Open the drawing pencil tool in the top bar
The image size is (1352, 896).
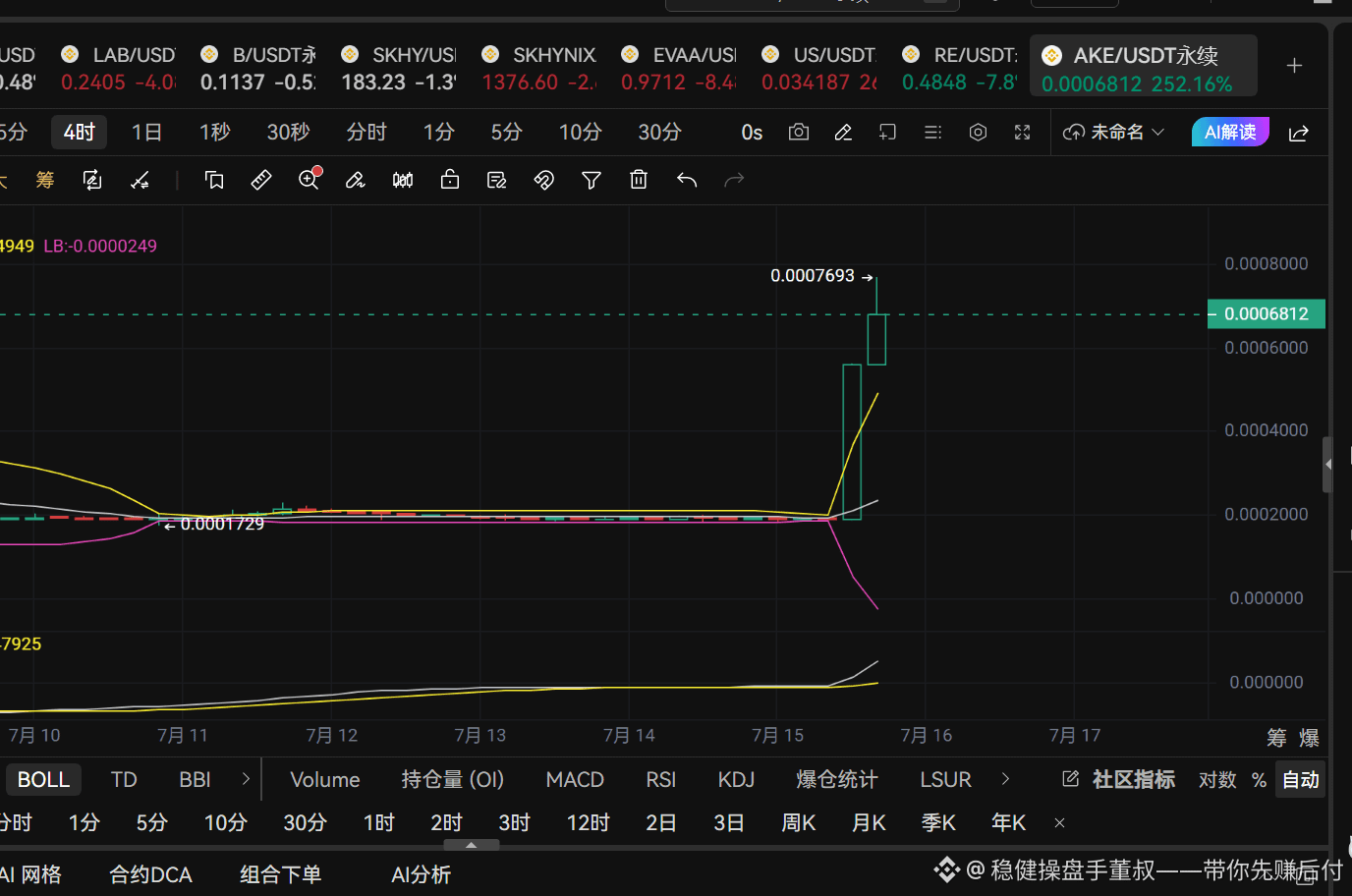(843, 132)
